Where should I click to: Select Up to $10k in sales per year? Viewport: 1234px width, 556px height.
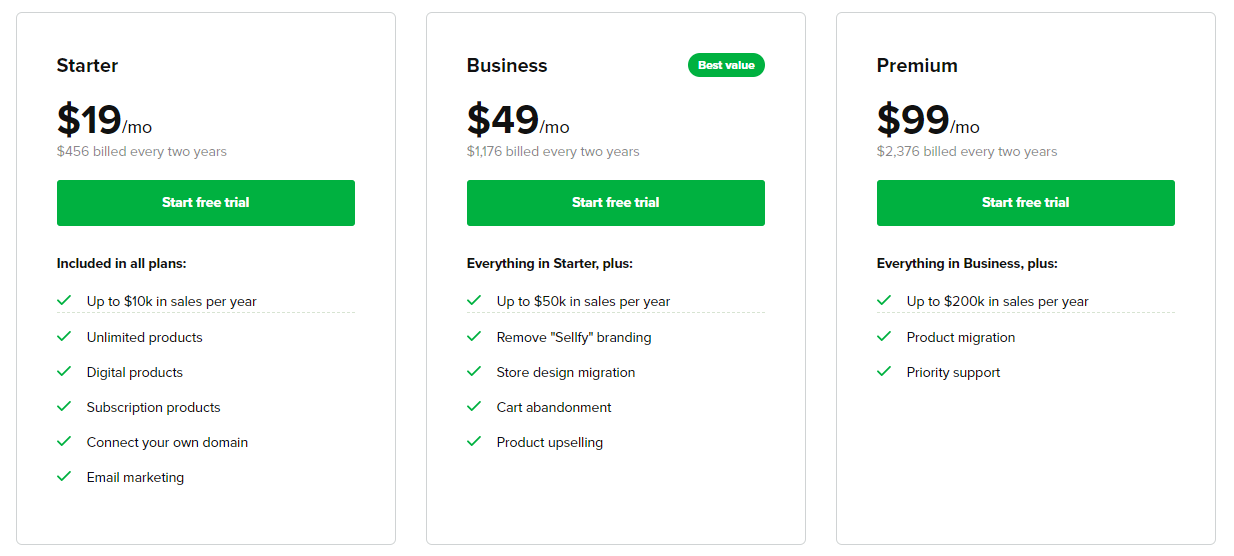[x=172, y=301]
